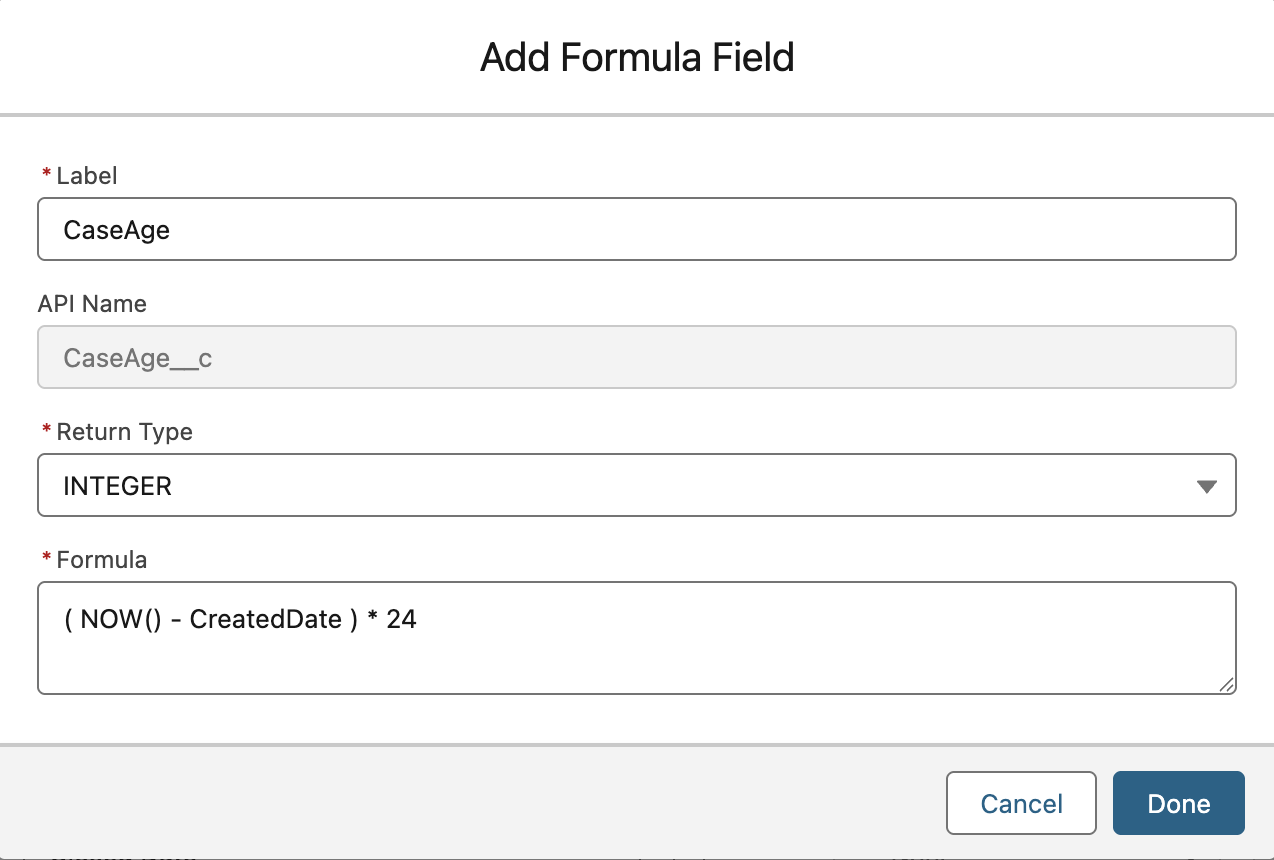Viewport: 1274px width, 860px height.
Task: Click the Formula textarea resize handle
Action: click(x=1226, y=684)
